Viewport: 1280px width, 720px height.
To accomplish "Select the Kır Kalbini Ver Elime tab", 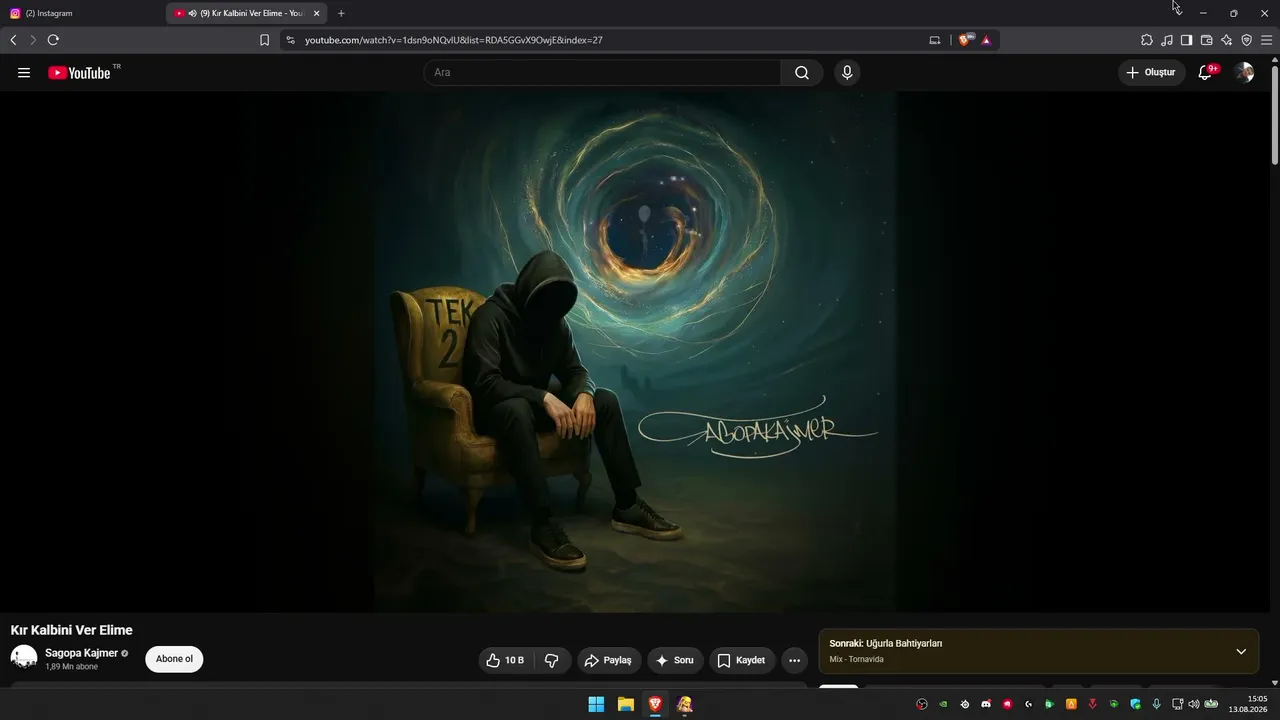I will (247, 13).
